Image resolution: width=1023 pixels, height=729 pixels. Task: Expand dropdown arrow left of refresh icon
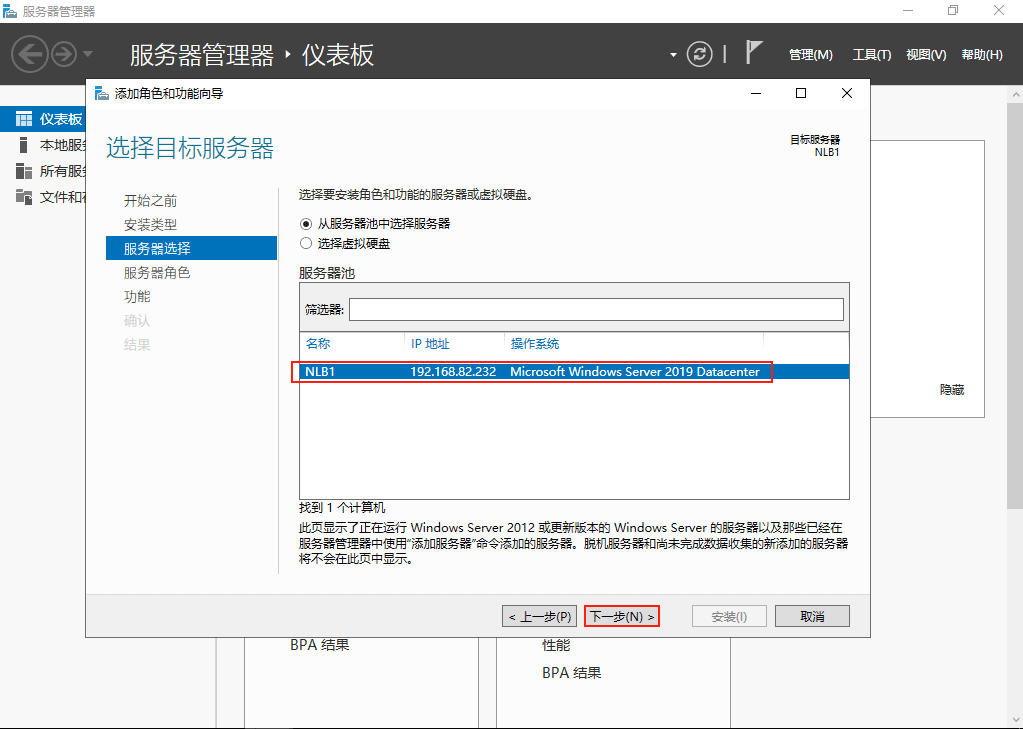point(673,54)
